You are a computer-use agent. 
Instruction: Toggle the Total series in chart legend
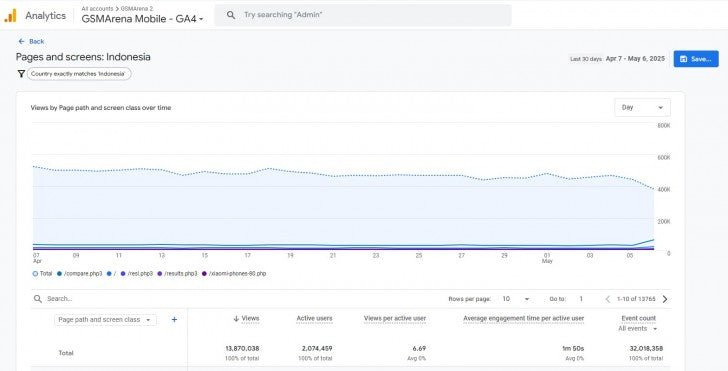pyautogui.click(x=42, y=273)
